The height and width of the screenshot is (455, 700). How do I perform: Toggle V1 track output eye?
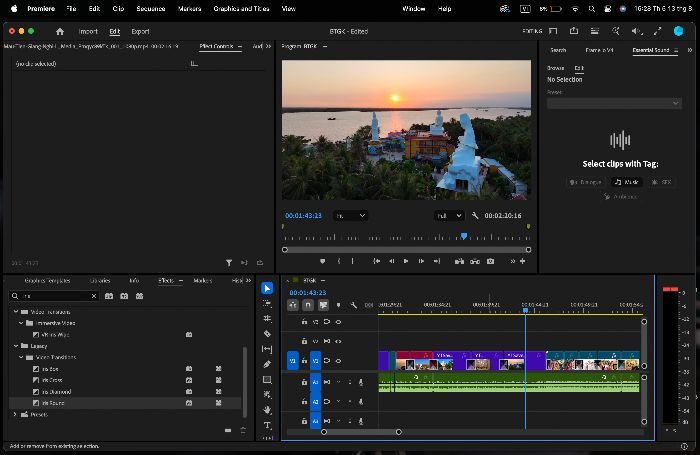(338, 361)
